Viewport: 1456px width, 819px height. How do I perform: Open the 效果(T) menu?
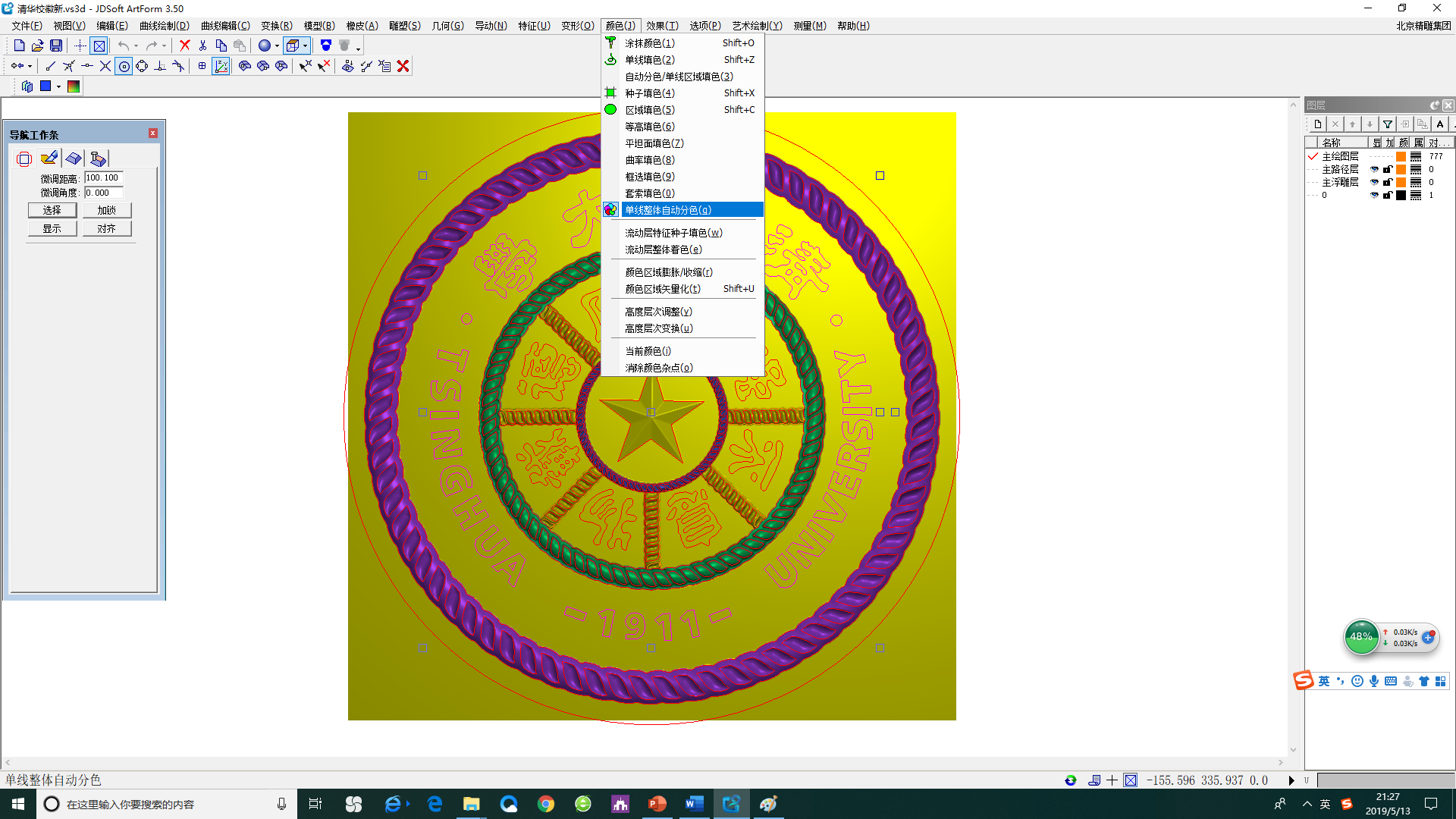pos(662,26)
